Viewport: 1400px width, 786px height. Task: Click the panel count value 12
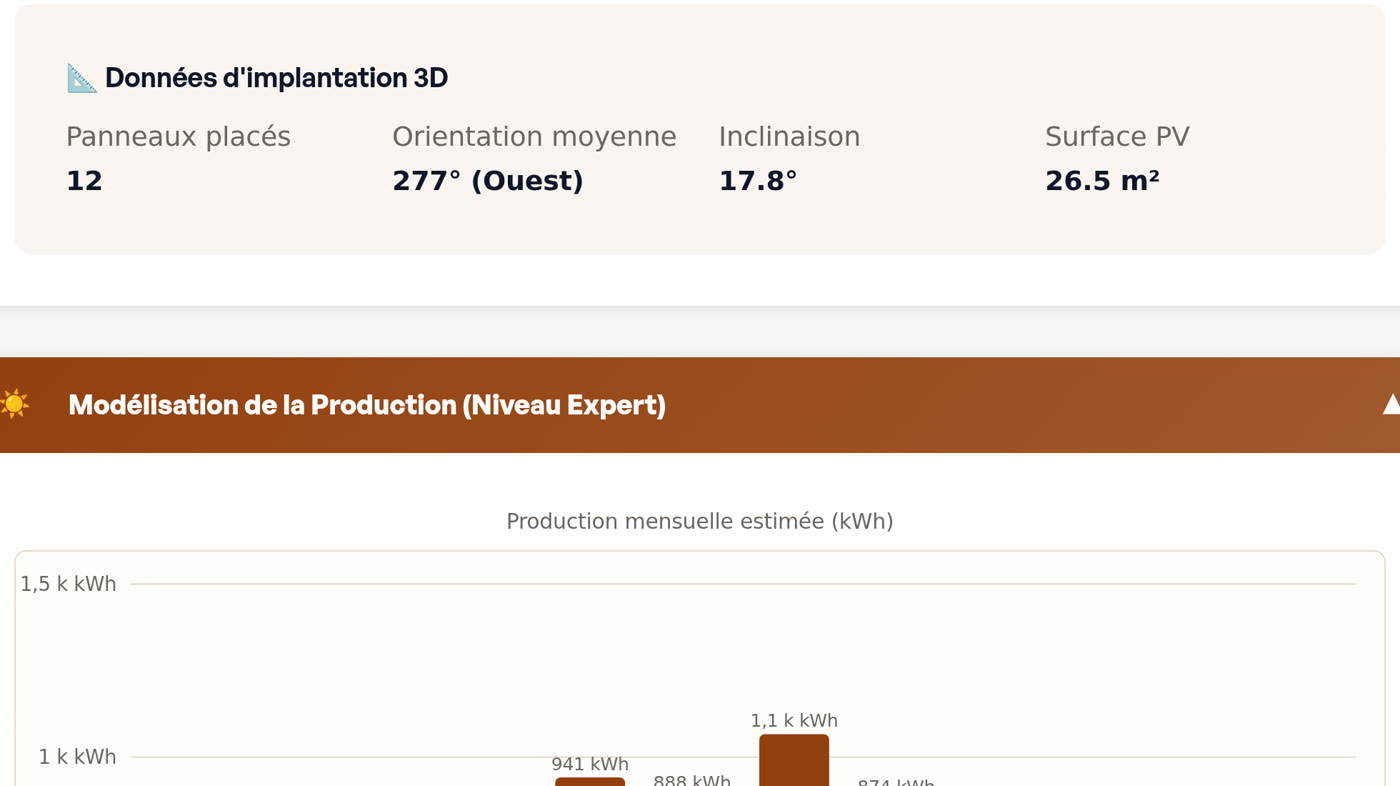84,181
